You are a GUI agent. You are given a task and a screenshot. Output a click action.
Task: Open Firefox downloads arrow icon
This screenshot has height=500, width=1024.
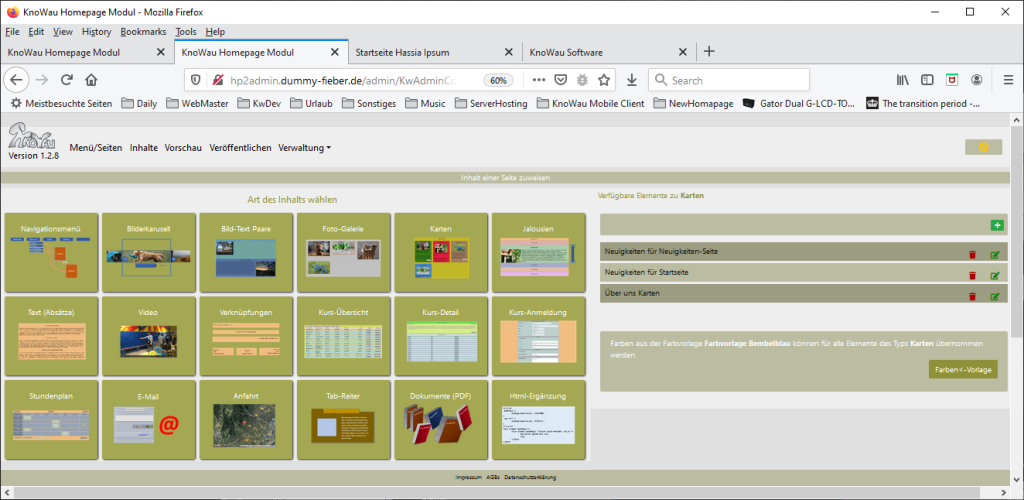pyautogui.click(x=632, y=80)
